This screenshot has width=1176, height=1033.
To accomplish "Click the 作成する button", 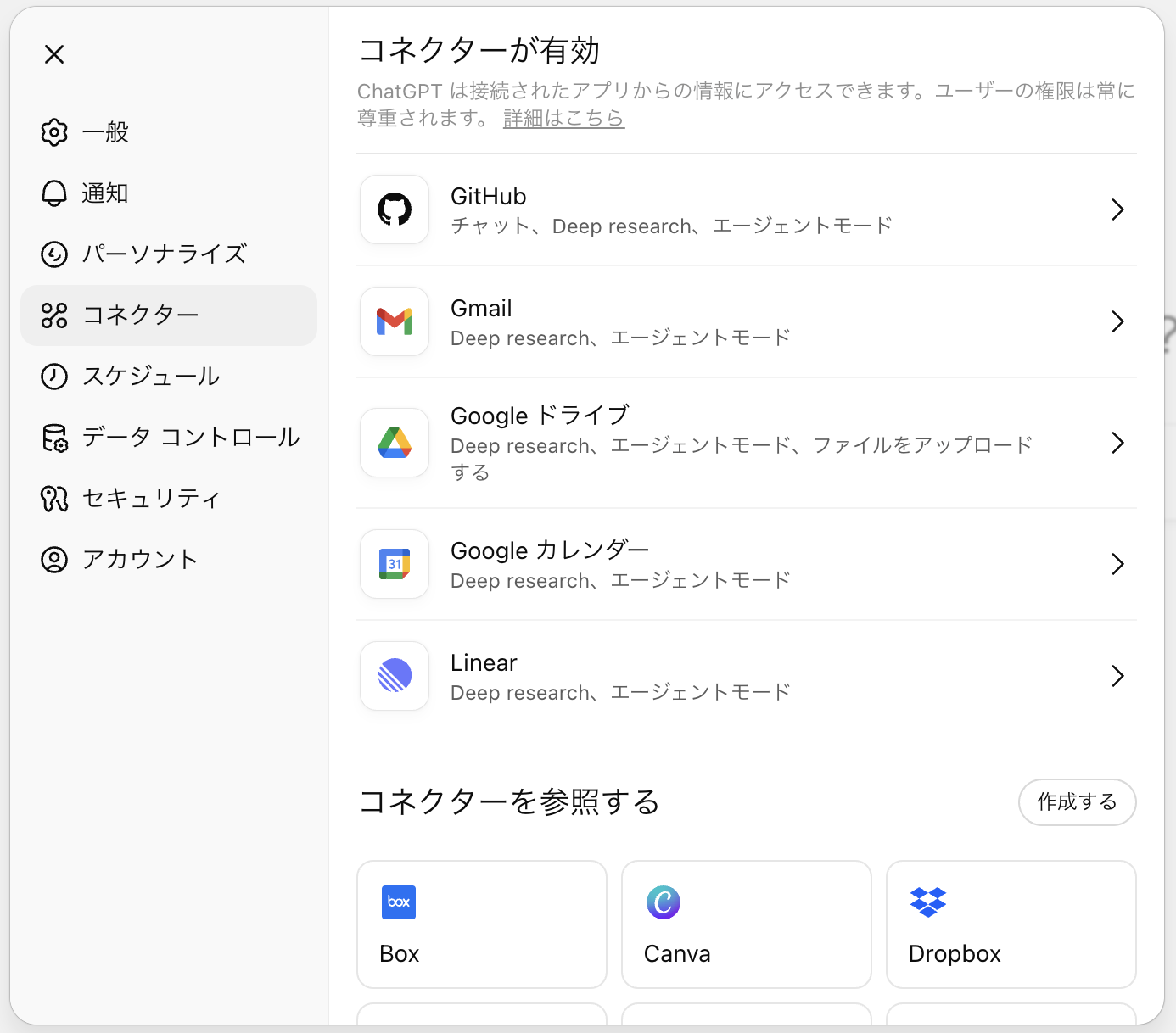I will (1078, 802).
